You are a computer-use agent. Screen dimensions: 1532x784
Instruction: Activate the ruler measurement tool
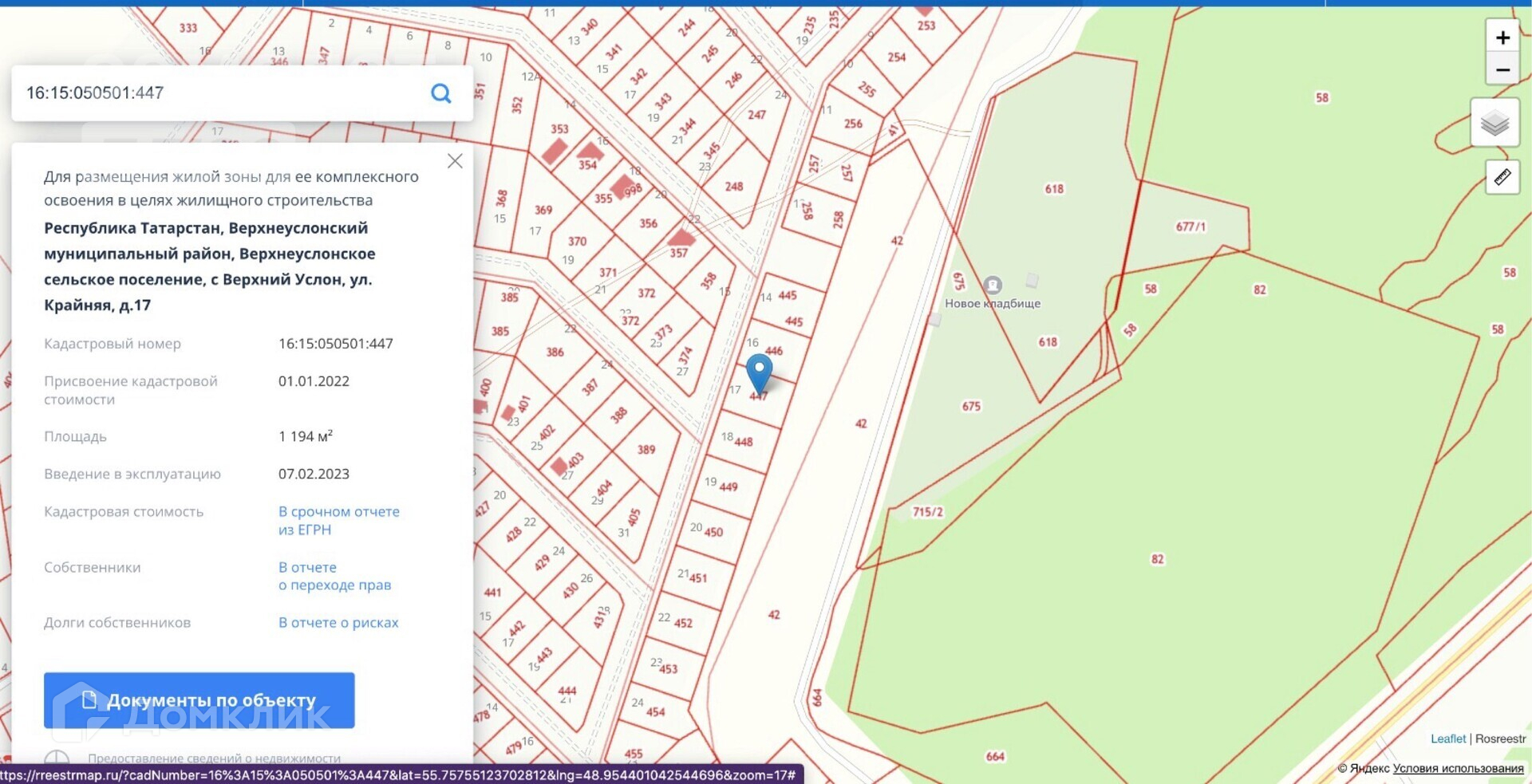coord(1502,176)
